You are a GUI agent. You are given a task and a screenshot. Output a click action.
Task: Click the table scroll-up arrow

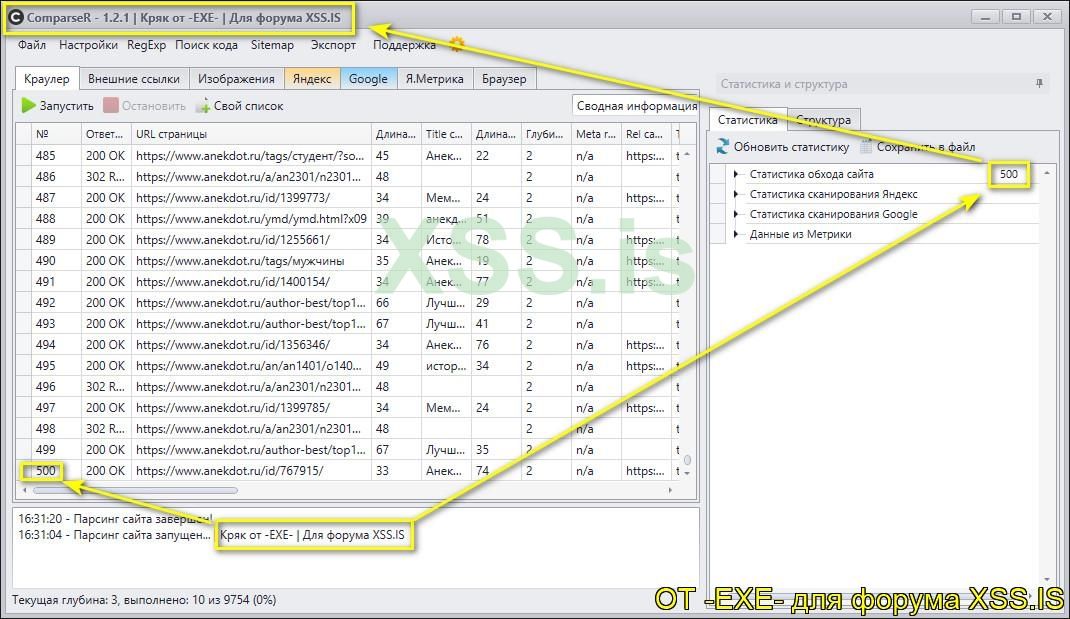point(687,155)
